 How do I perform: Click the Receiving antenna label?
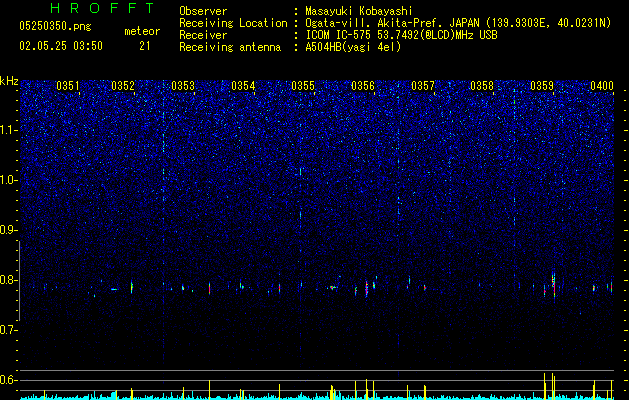coord(230,47)
